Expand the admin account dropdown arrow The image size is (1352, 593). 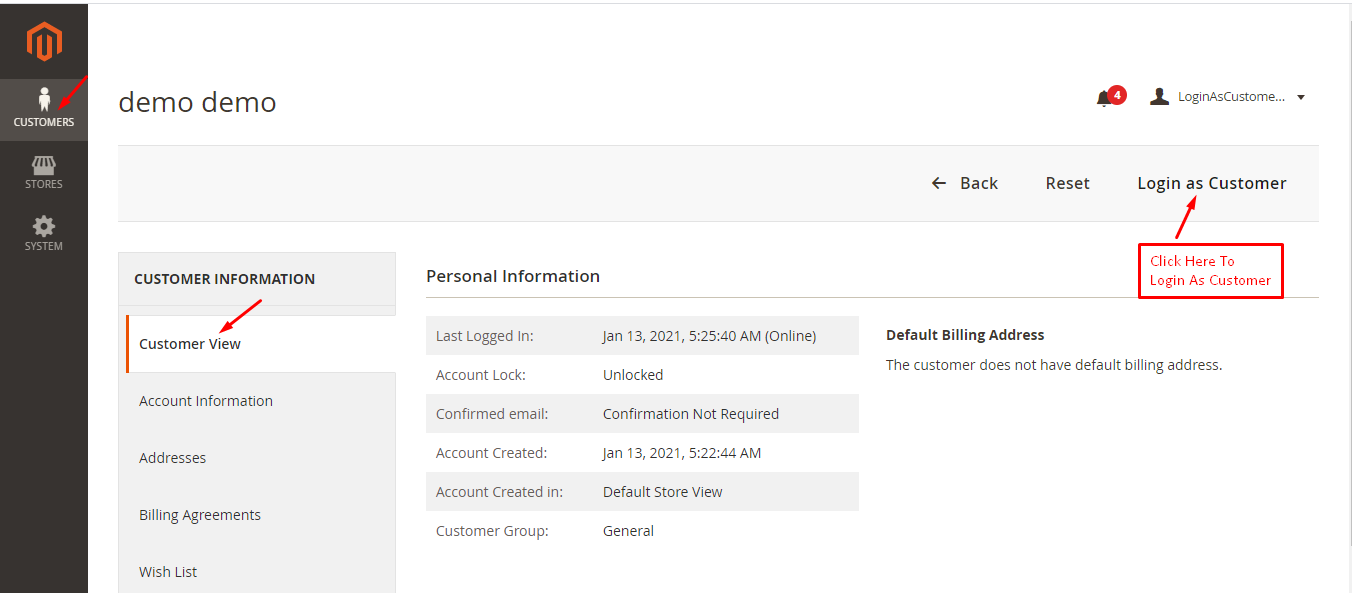(1301, 97)
